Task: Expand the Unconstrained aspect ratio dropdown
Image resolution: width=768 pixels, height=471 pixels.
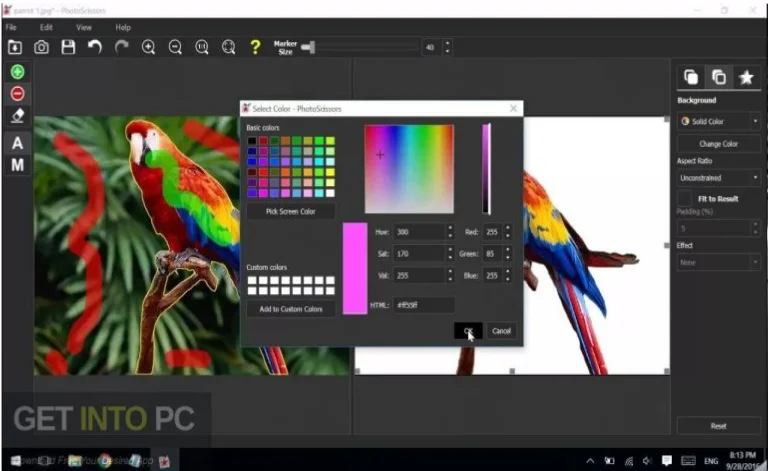Action: click(719, 178)
